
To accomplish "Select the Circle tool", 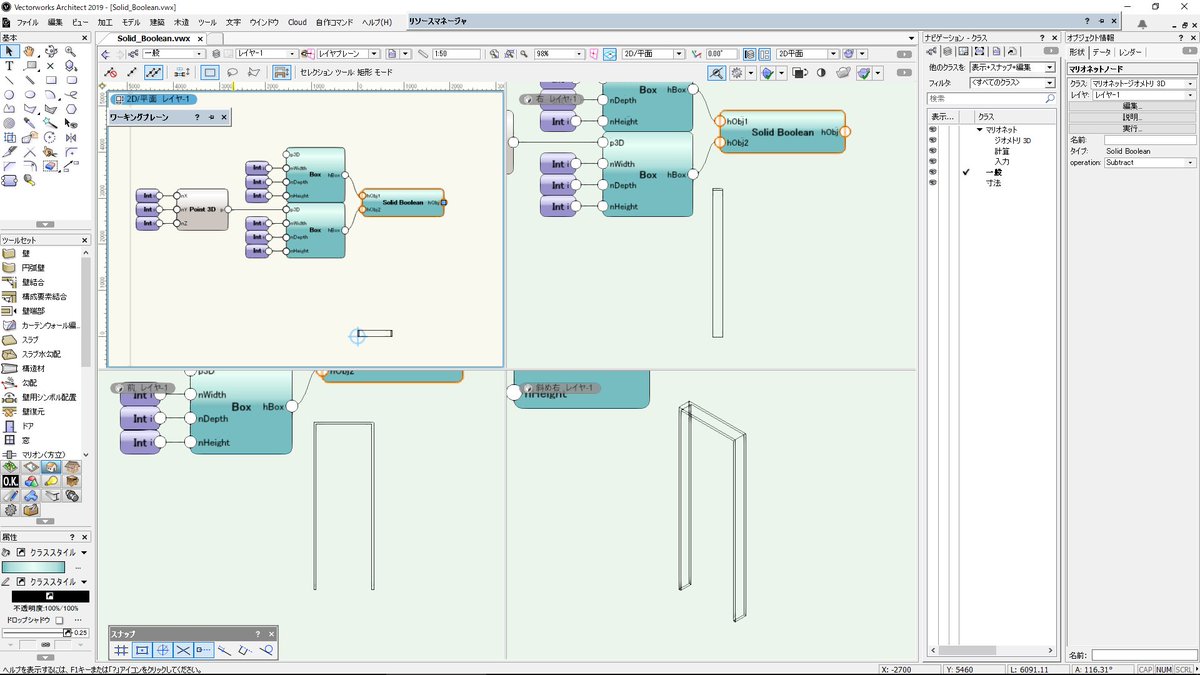I will point(9,94).
